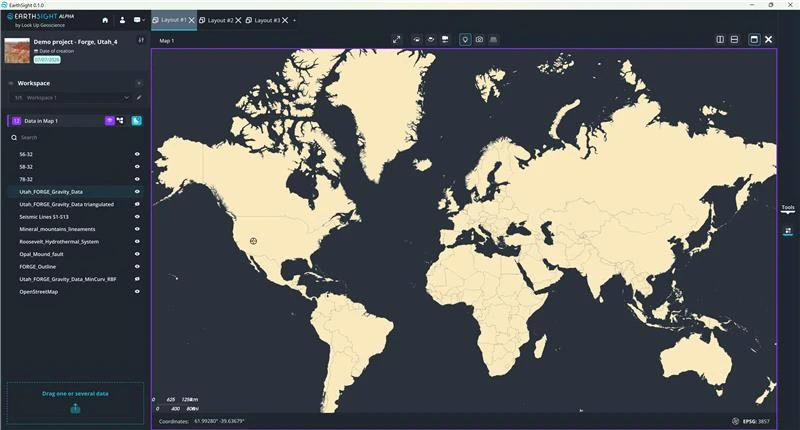Viewport: 800px width, 430px height.
Task: Maximize the Map 1 panel icon
Action: [x=754, y=39]
